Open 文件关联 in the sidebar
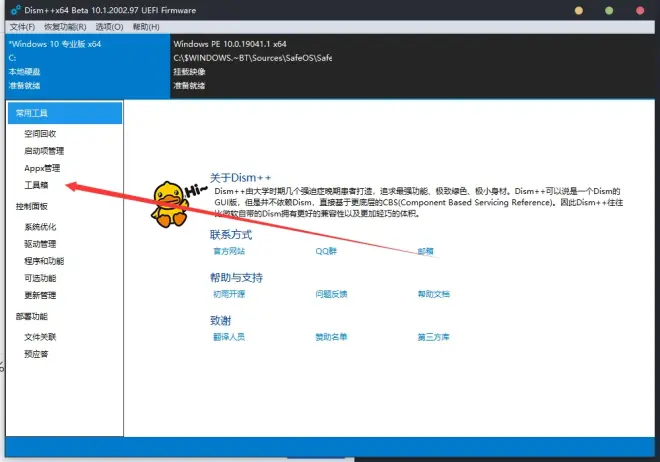This screenshot has height=462, width=660. pyautogui.click(x=40, y=337)
